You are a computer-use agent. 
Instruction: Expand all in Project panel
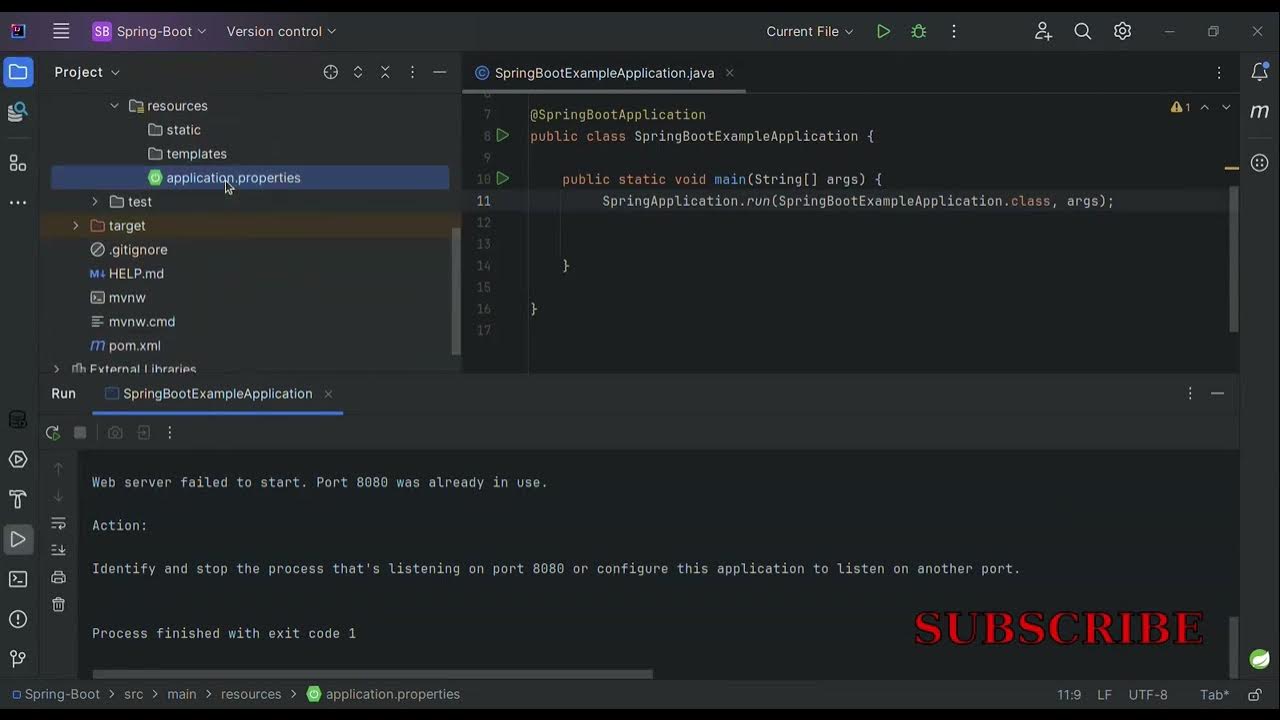[358, 72]
